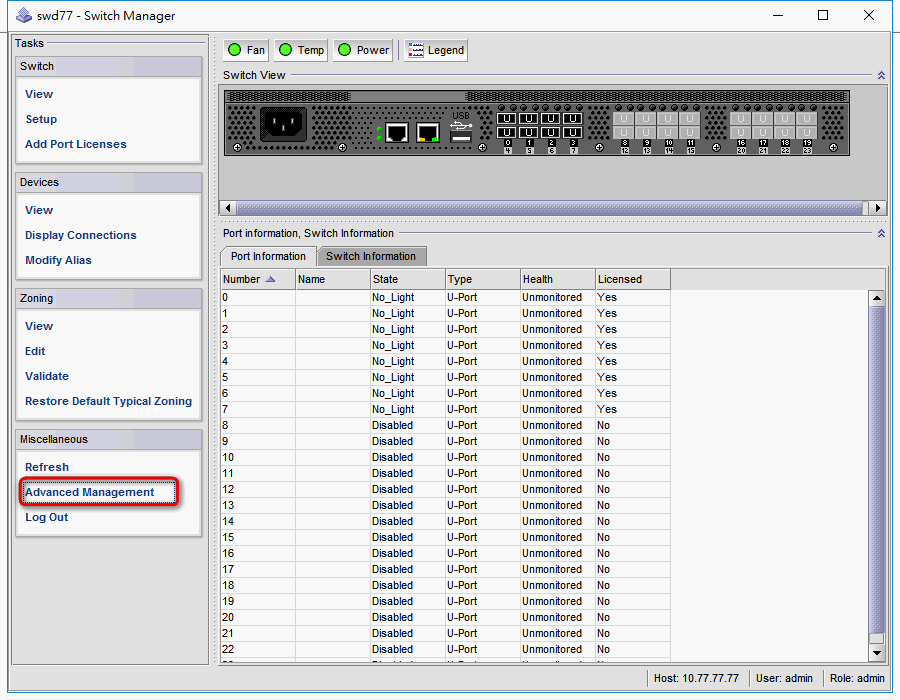This screenshot has height=700, width=900.
Task: Click the Switch Manager title bar icon
Action: pos(24,15)
